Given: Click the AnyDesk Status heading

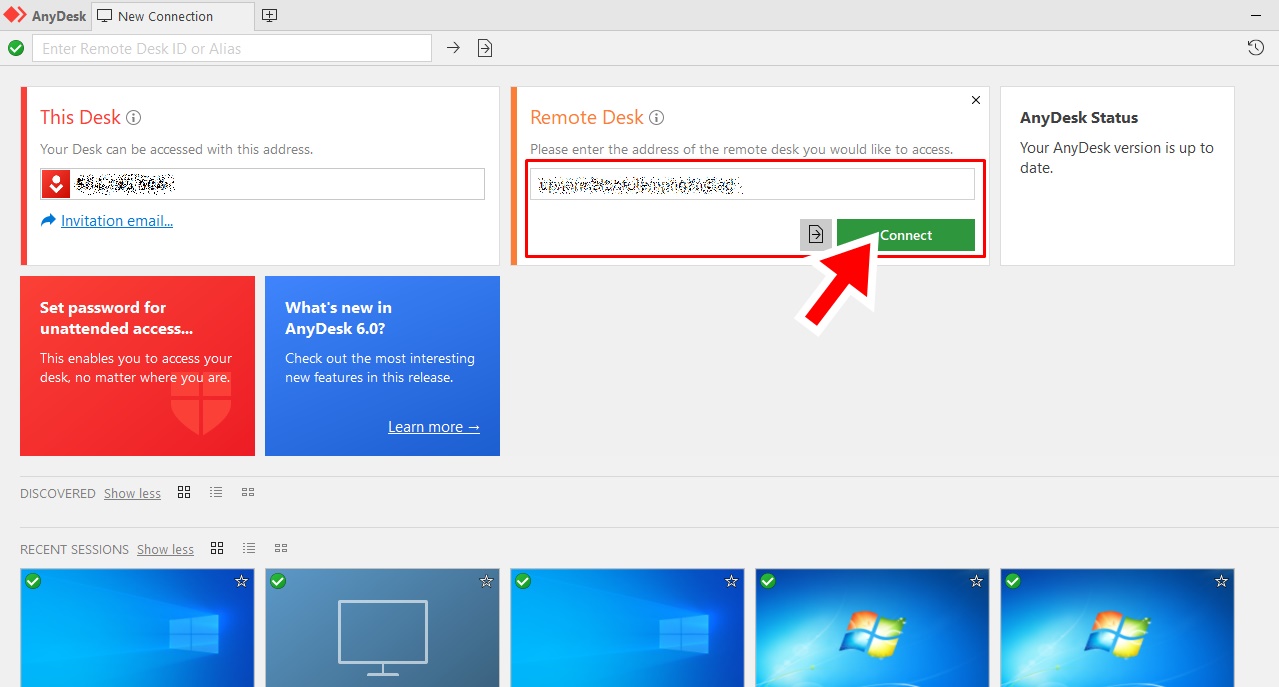Looking at the screenshot, I should coord(1079,117).
